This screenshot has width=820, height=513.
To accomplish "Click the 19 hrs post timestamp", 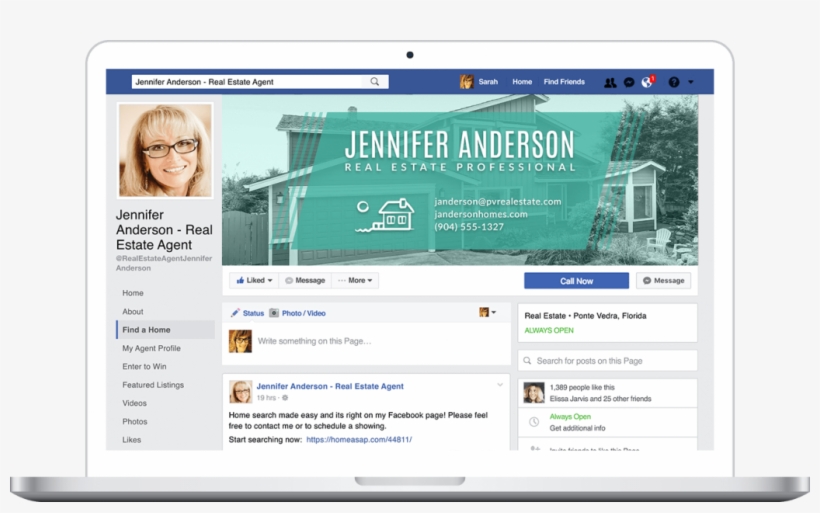I will [x=266, y=398].
